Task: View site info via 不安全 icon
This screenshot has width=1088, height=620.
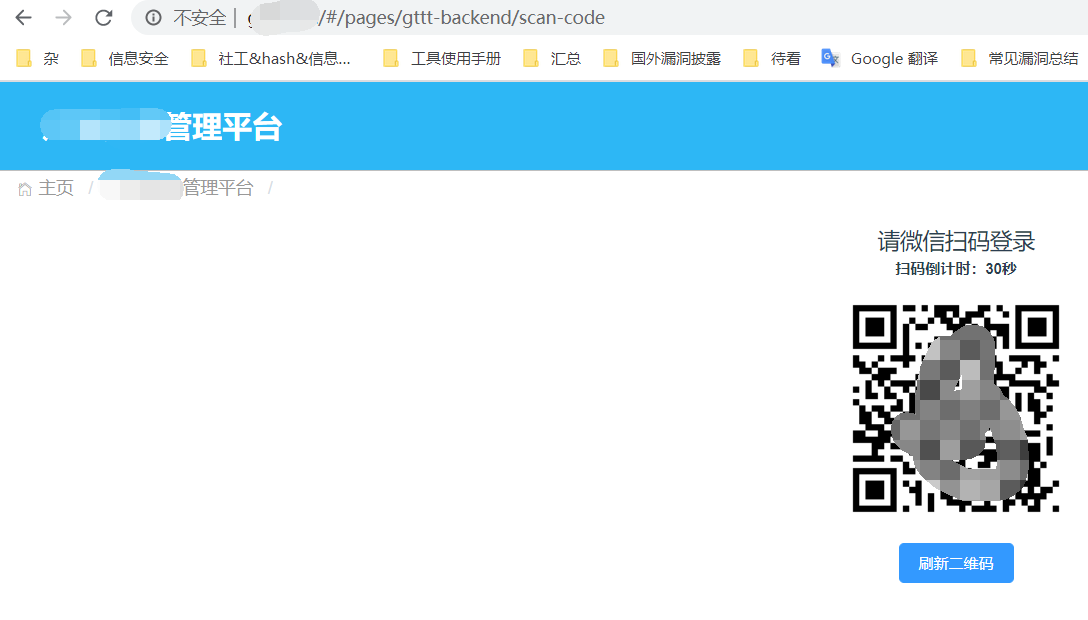Action: coord(153,17)
